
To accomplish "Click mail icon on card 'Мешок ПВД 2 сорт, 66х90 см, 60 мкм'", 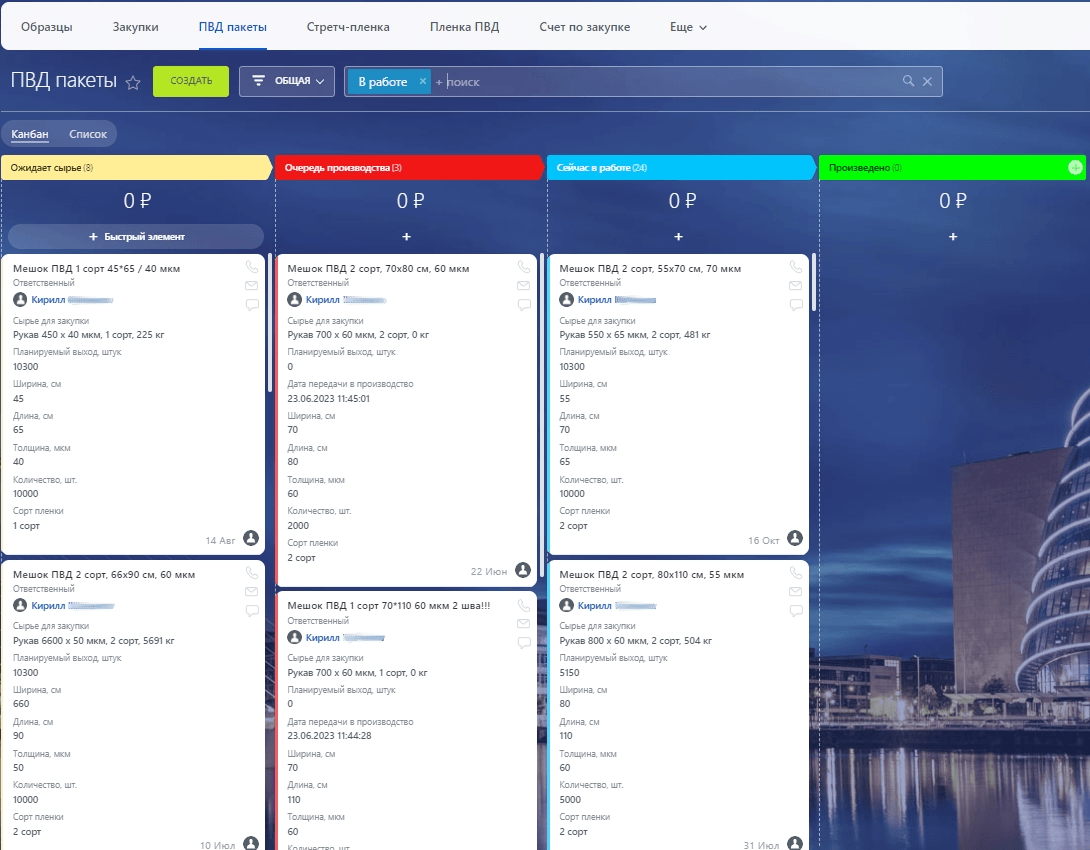I will pos(252,591).
